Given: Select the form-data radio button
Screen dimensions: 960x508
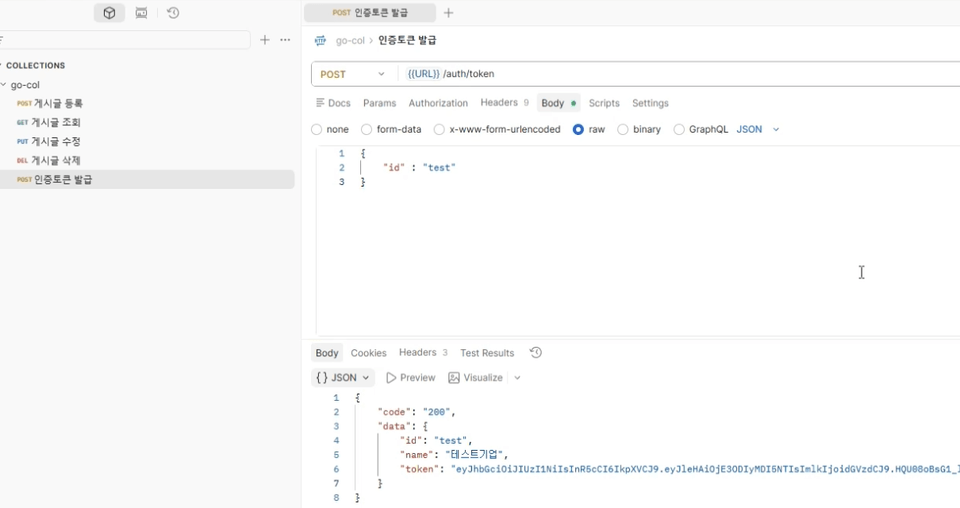Looking at the screenshot, I should [366, 129].
